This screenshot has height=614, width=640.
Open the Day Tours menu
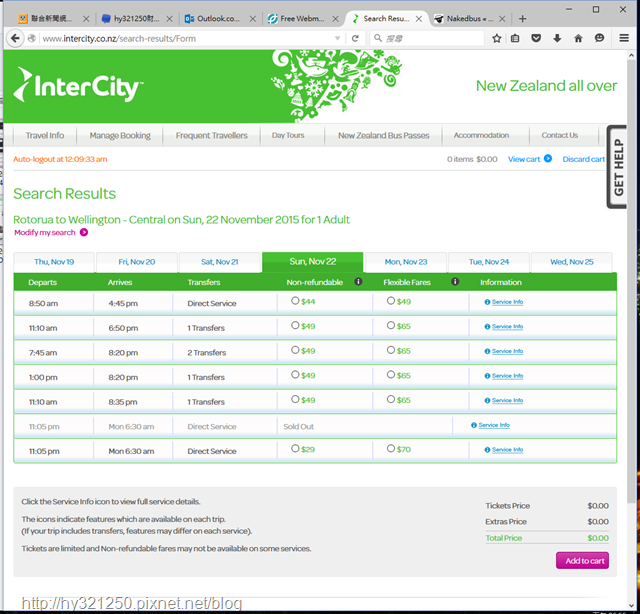pos(288,136)
